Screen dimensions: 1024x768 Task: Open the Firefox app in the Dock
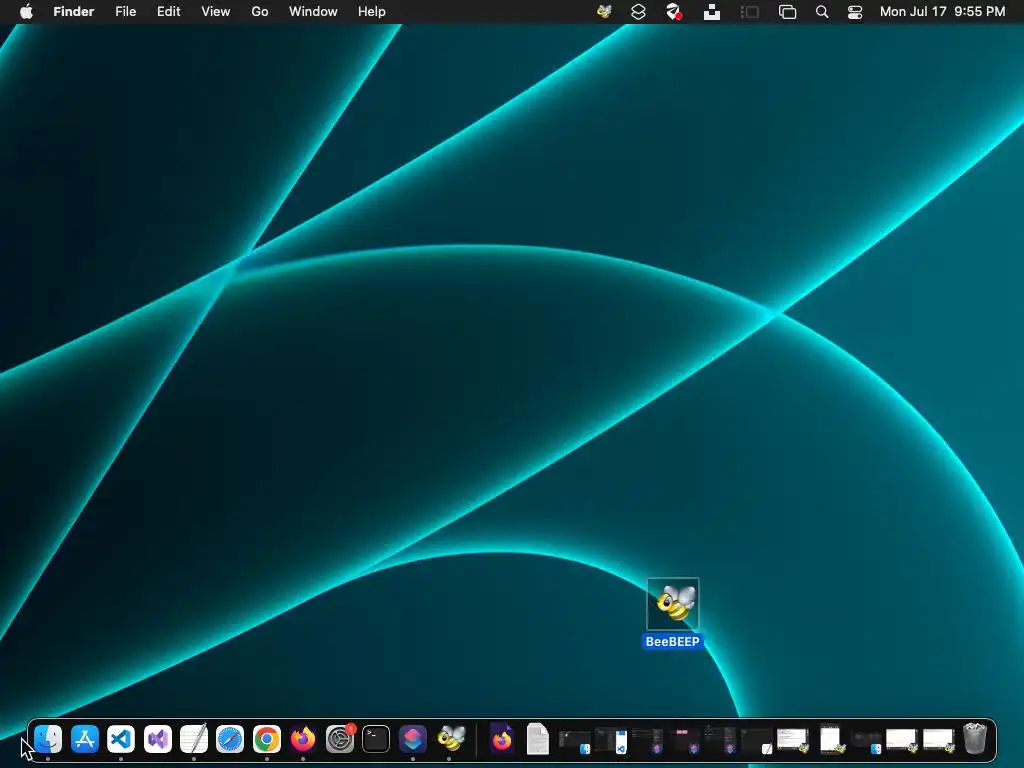(x=303, y=739)
